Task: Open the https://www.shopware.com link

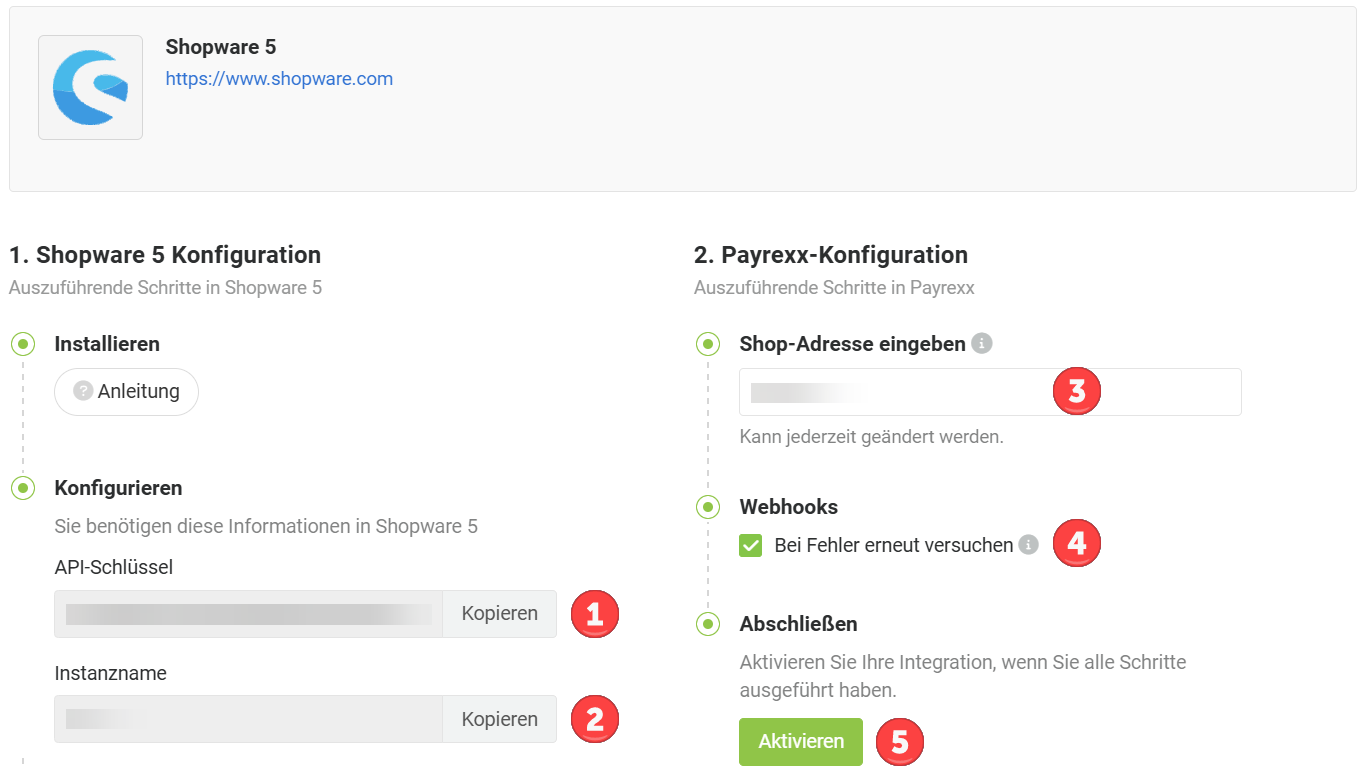Action: pyautogui.click(x=279, y=79)
